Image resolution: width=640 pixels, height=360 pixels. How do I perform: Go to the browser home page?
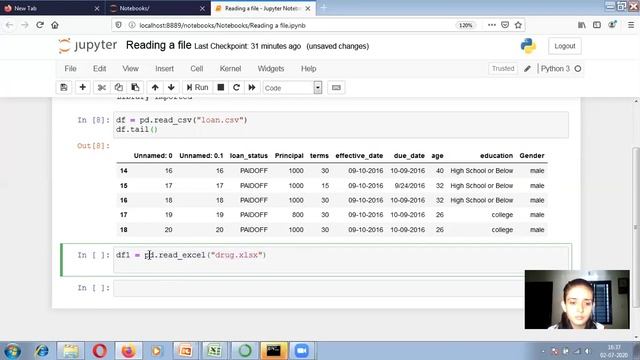55,25
